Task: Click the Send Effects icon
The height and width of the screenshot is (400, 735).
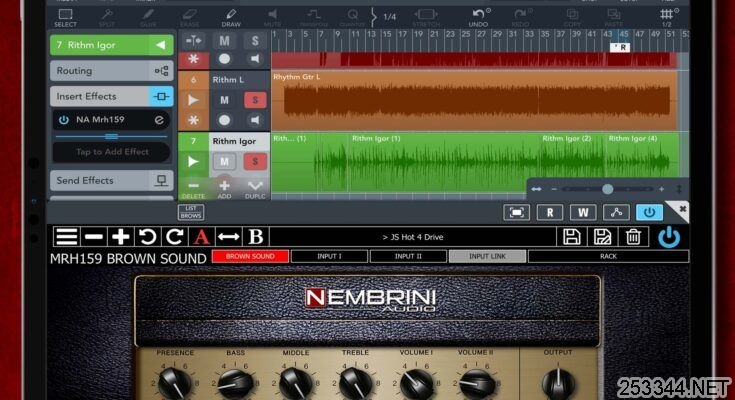Action: click(x=161, y=181)
